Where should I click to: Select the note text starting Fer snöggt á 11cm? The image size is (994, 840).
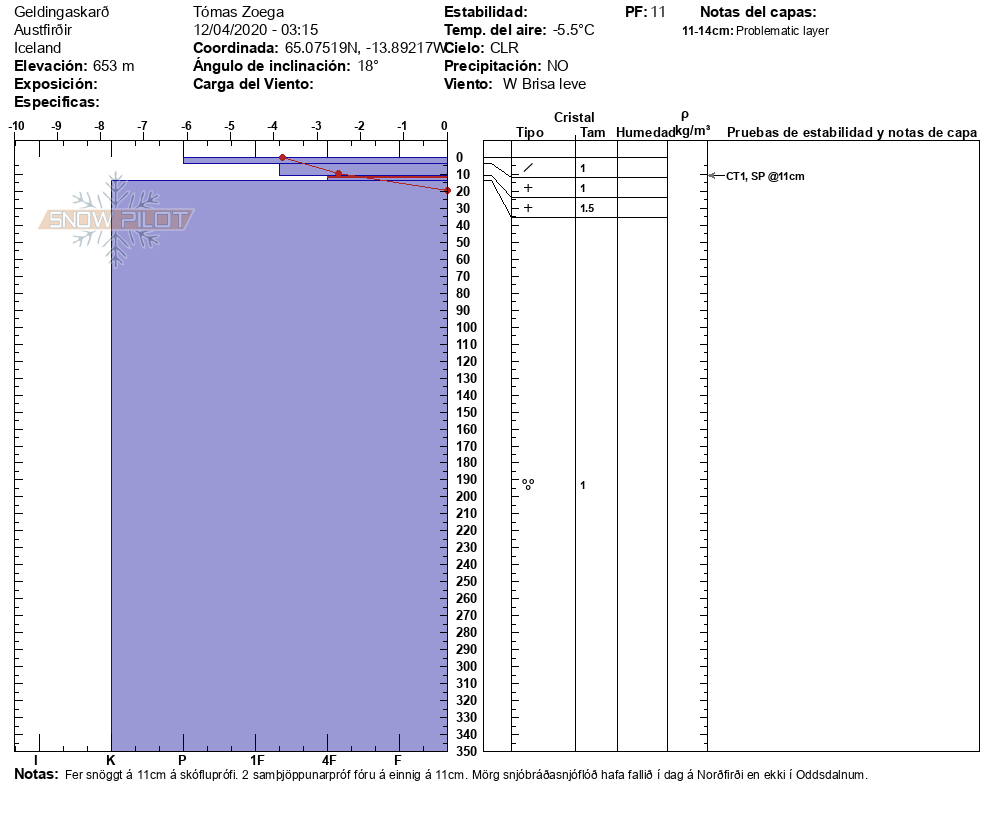[x=466, y=775]
